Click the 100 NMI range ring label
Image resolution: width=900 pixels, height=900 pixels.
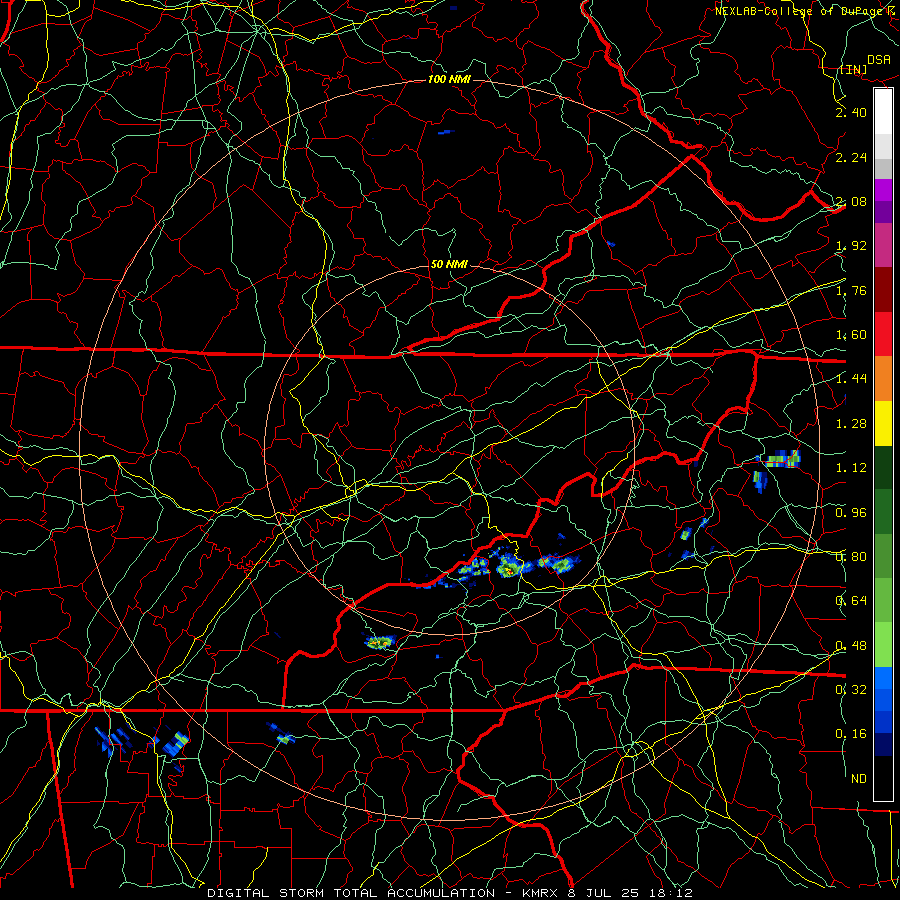point(449,79)
